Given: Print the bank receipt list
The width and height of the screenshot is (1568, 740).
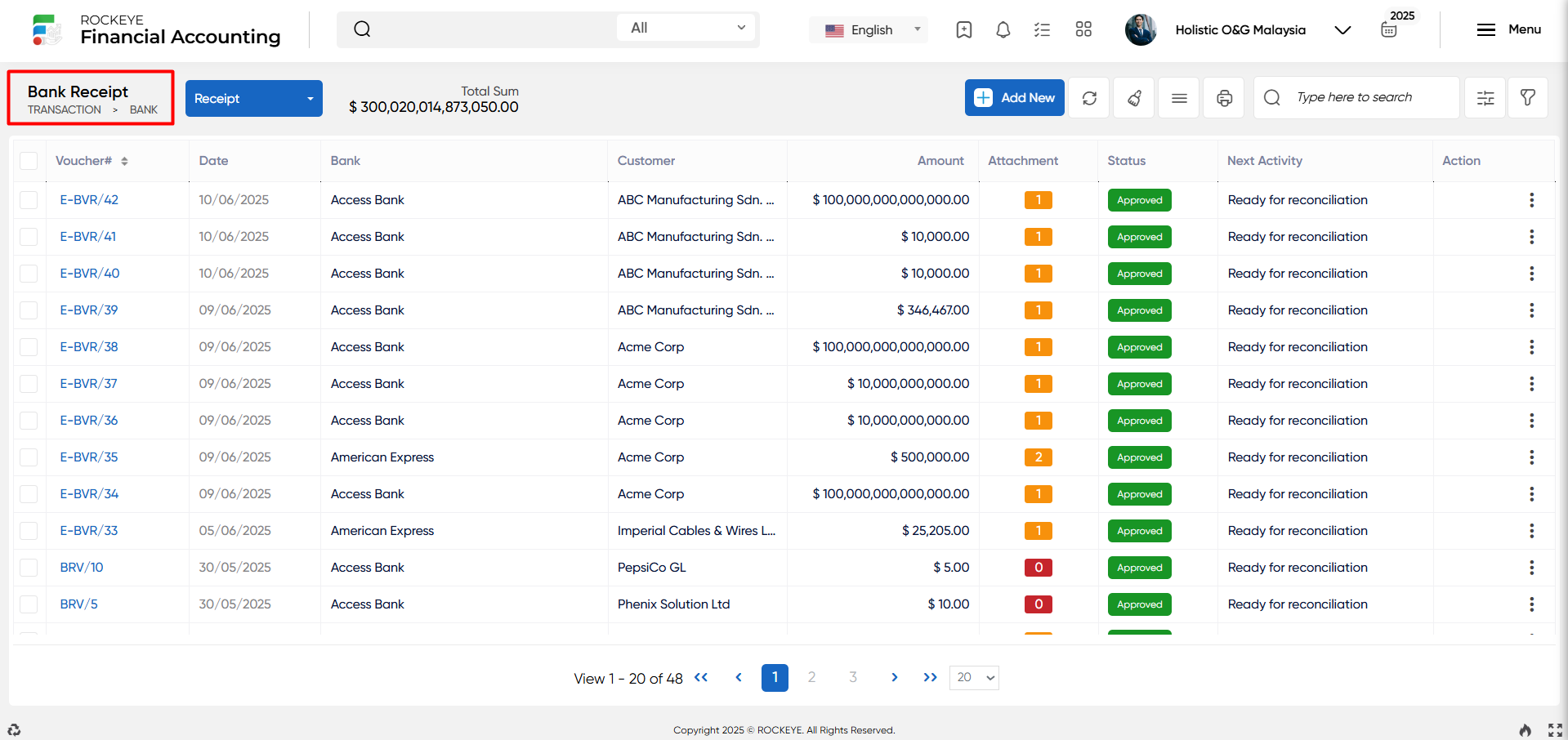Looking at the screenshot, I should click(1224, 98).
